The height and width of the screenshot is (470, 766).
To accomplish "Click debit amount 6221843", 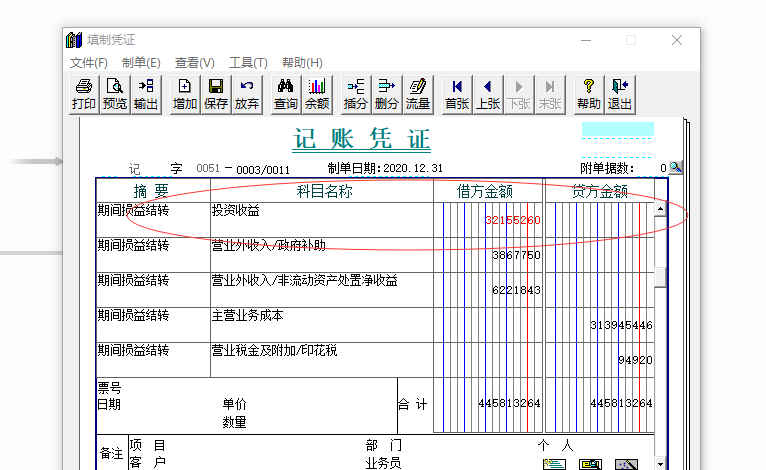I will (516, 290).
